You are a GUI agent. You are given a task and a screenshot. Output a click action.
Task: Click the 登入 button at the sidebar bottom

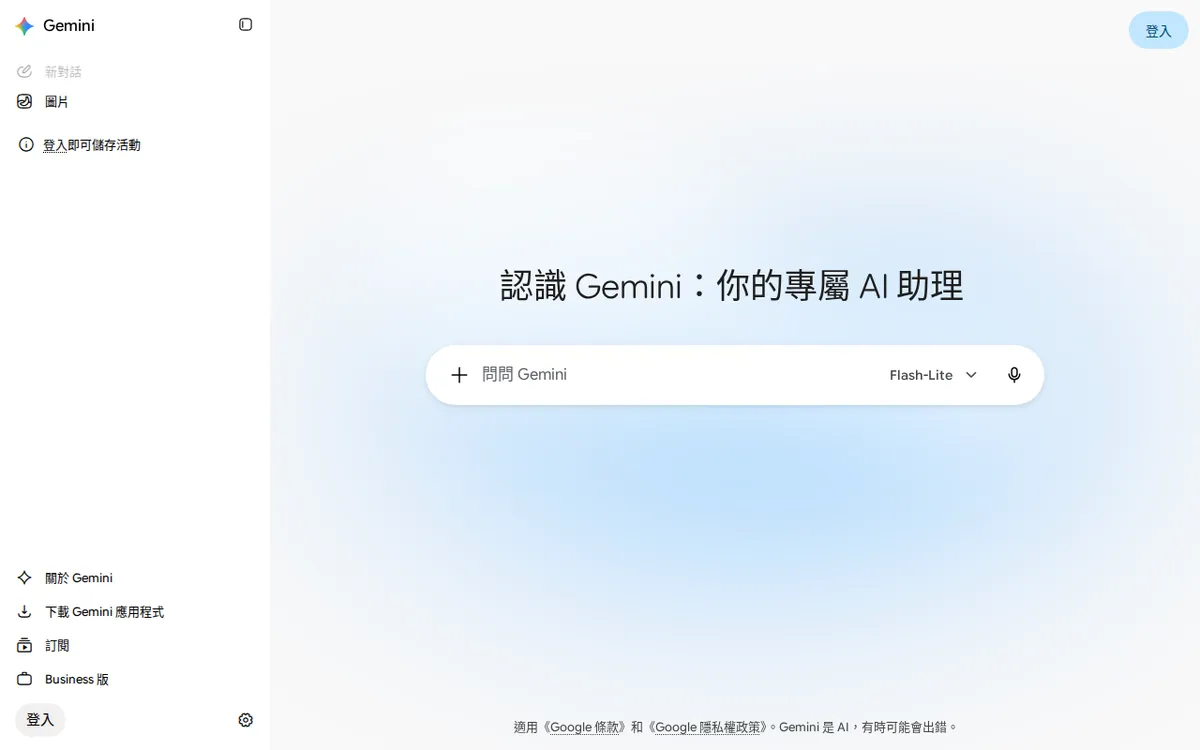click(x=40, y=720)
